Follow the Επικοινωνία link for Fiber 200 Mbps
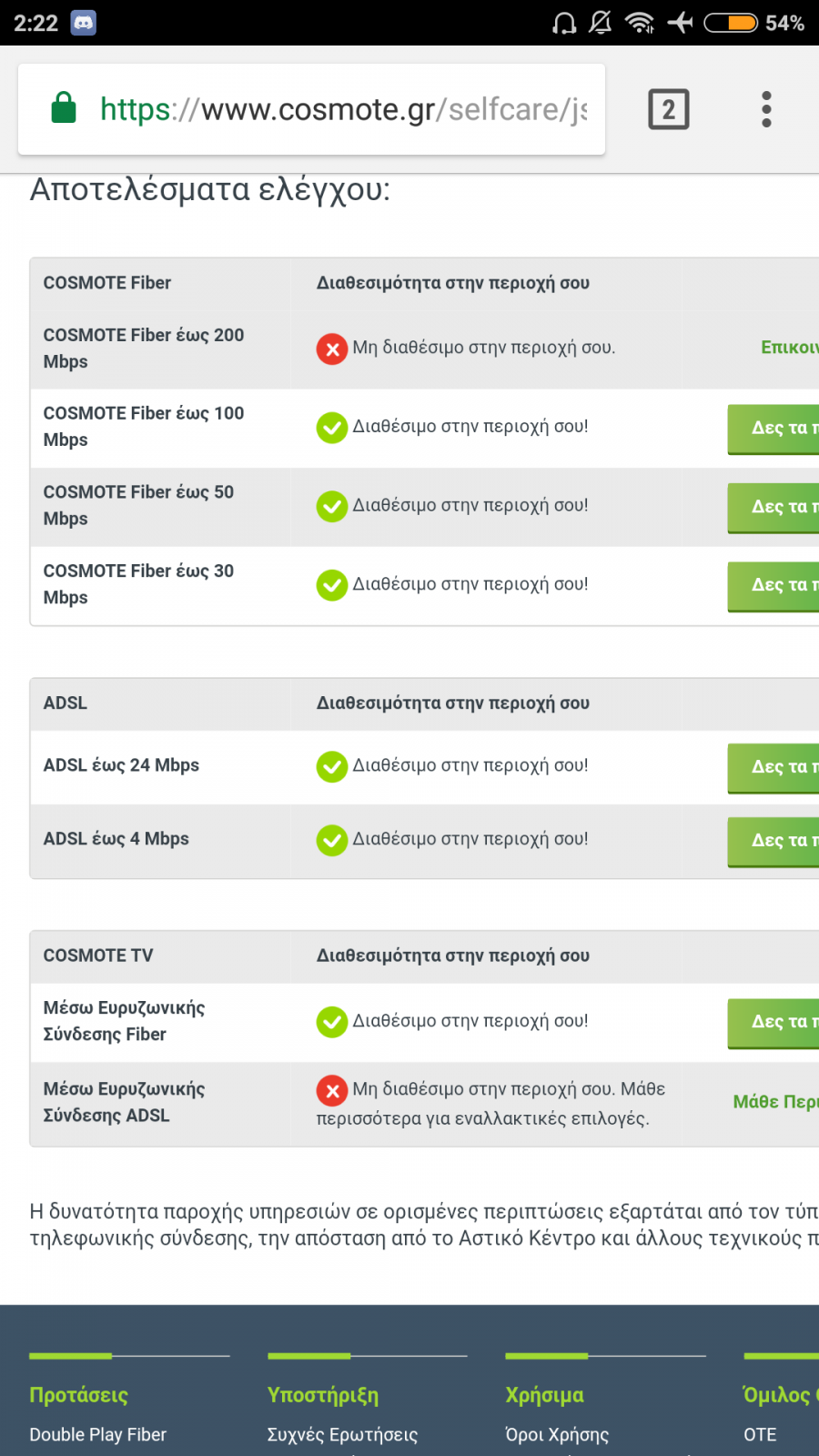This screenshot has width=819, height=1456. click(790, 347)
